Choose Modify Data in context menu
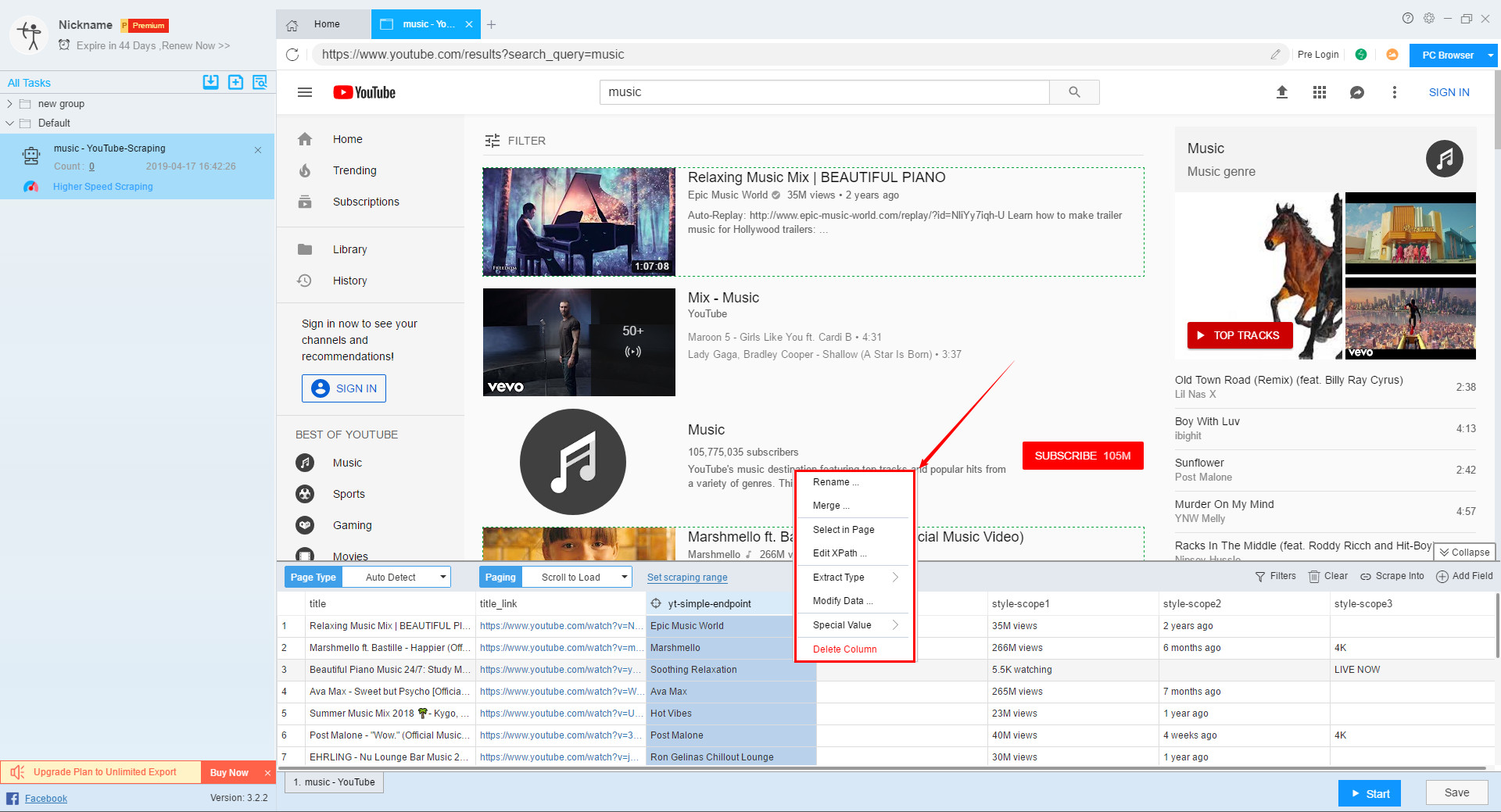Image resolution: width=1501 pixels, height=812 pixels. point(854,601)
